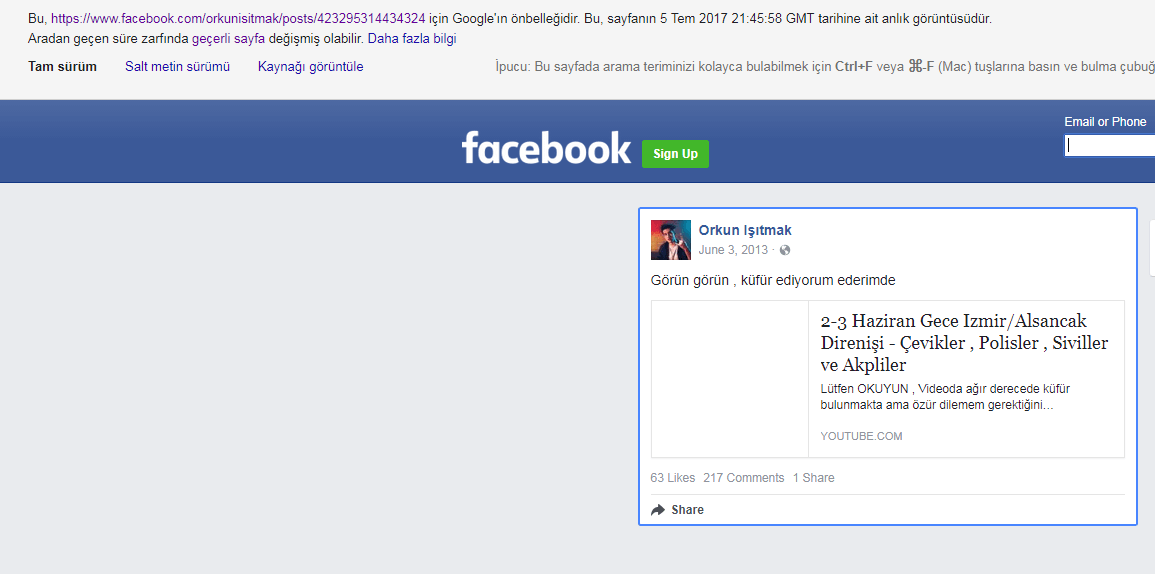Focus the Email or Phone input field

(1110, 146)
